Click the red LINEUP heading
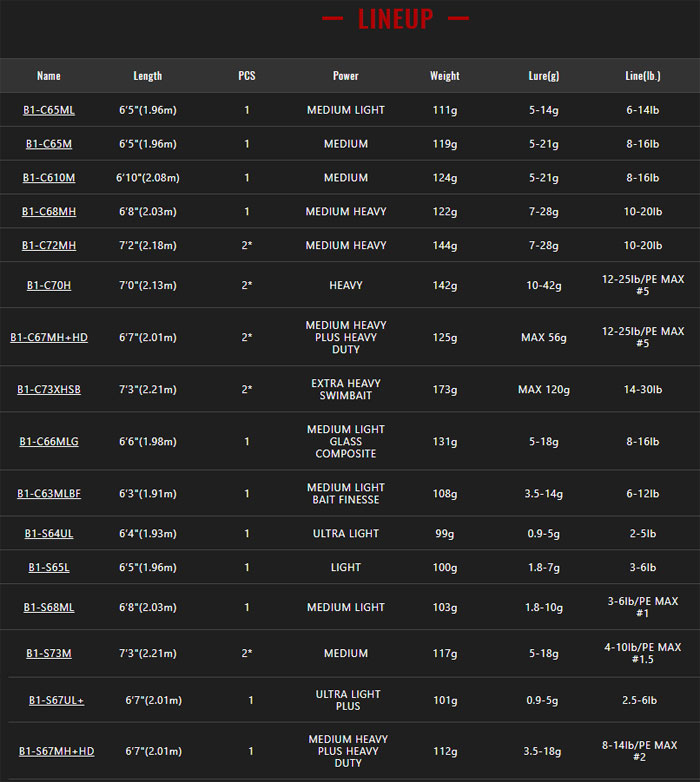This screenshot has width=700, height=782. coord(395,19)
